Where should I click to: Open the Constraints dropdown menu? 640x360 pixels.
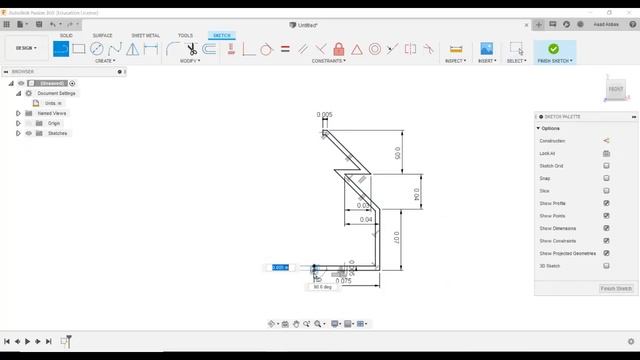[329, 61]
